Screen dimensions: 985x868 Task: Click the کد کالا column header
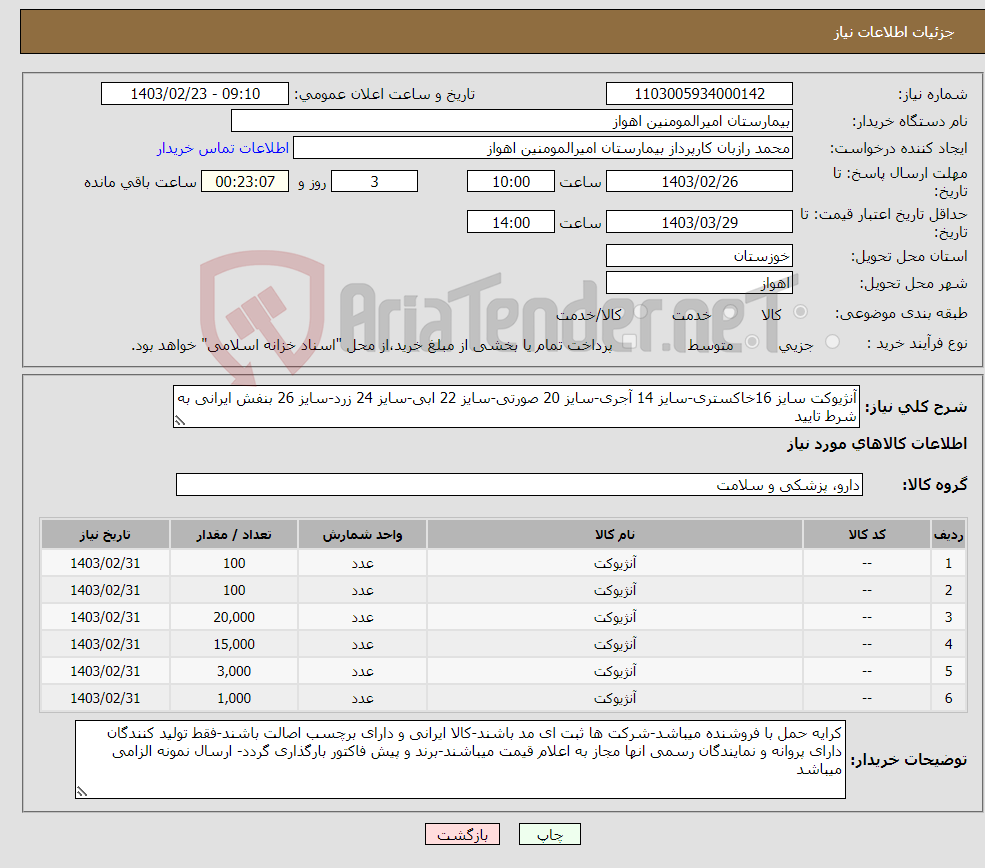[867, 534]
